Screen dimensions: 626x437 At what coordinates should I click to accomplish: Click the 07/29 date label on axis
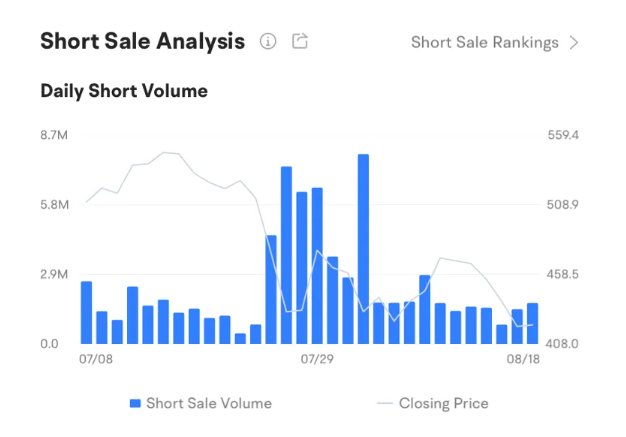(x=317, y=358)
